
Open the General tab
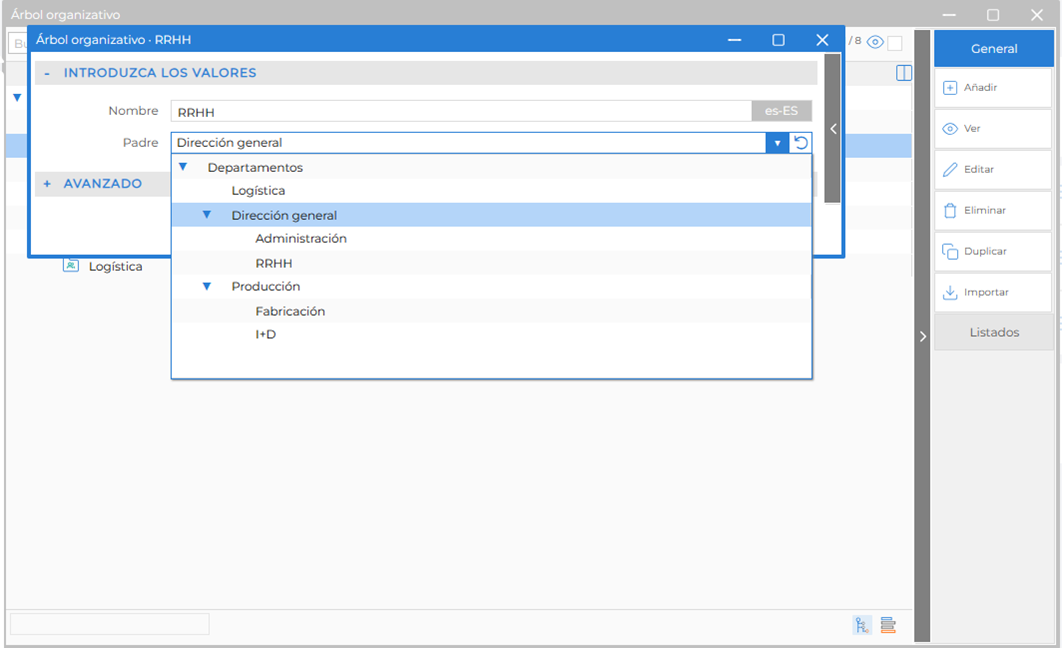tap(994, 49)
